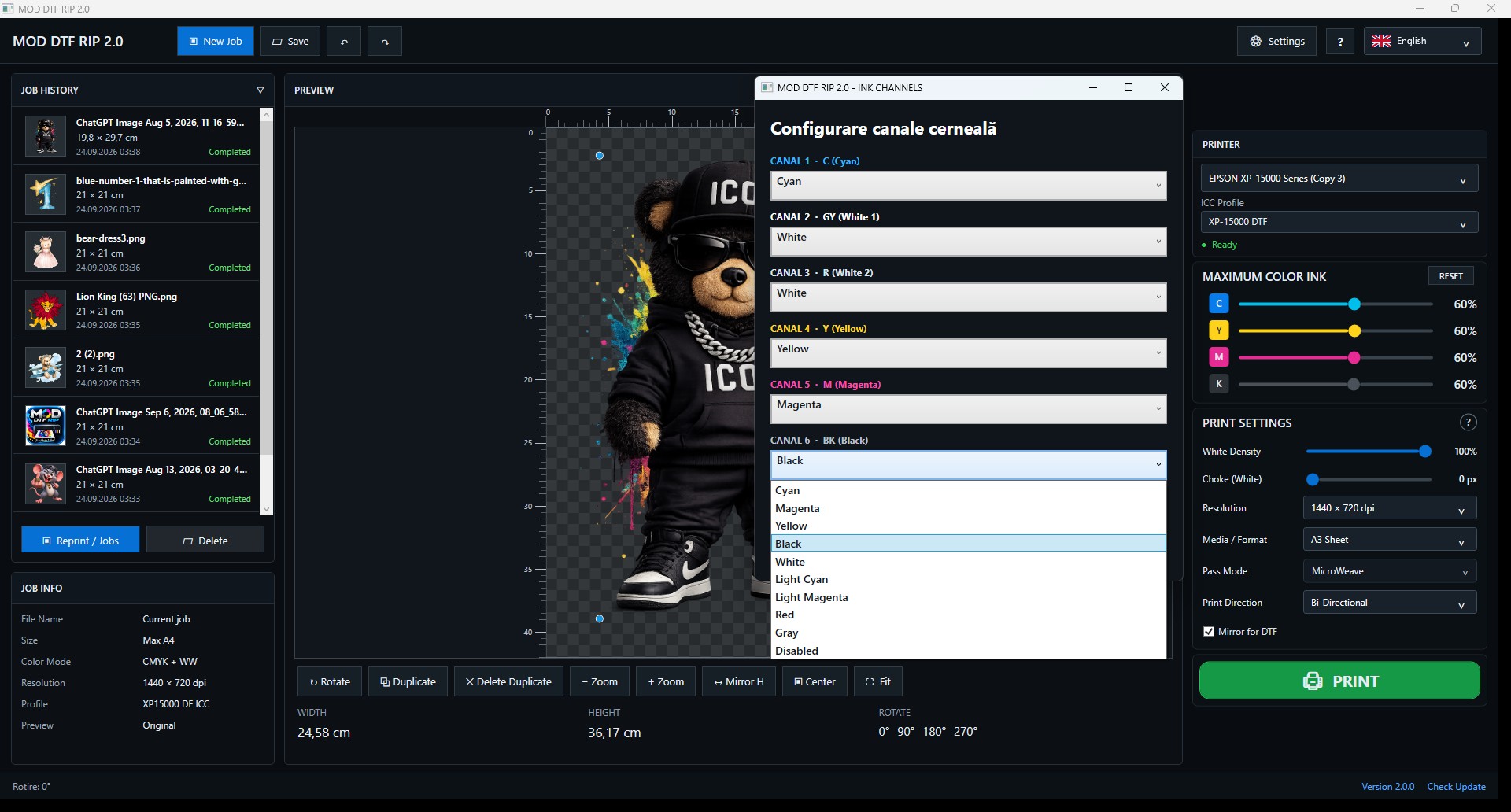
Task: Click the Fit button below preview
Action: pyautogui.click(x=878, y=681)
